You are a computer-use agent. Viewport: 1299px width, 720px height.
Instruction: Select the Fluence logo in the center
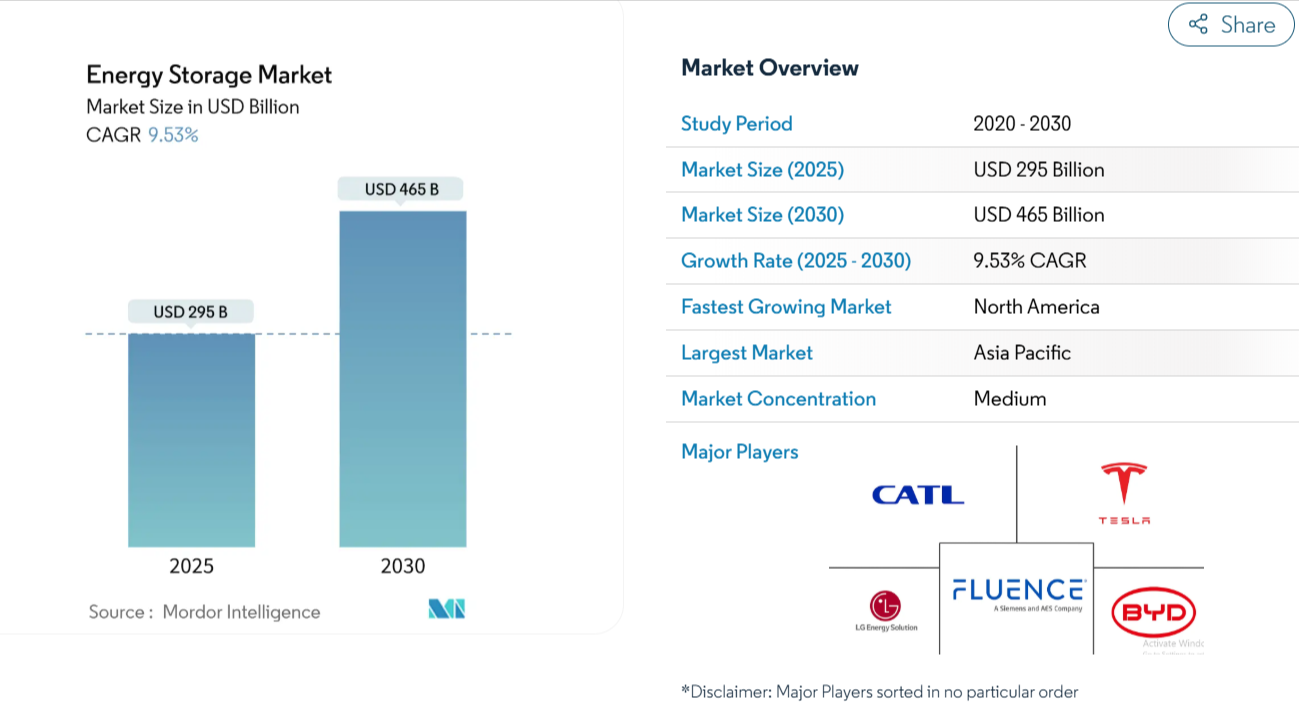tap(1017, 593)
